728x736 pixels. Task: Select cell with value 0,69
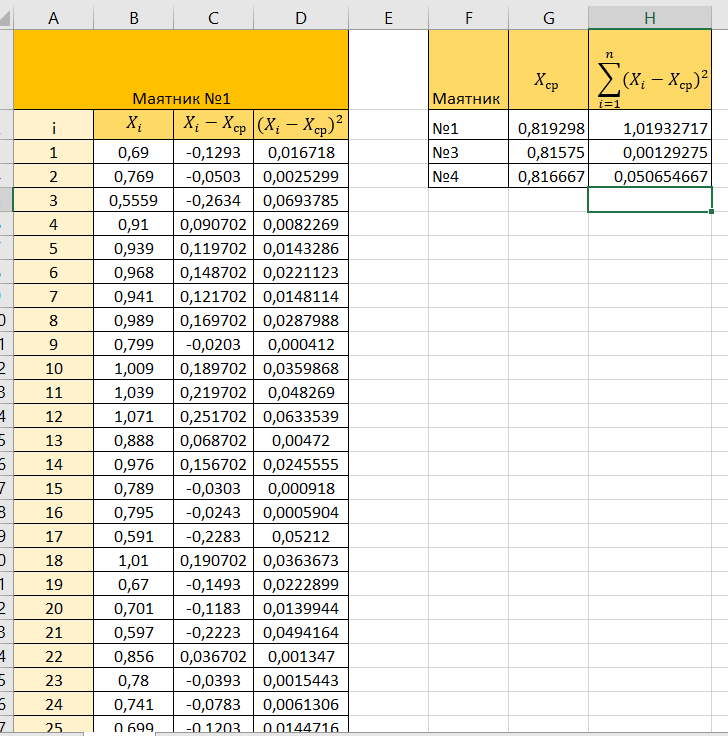(134, 152)
